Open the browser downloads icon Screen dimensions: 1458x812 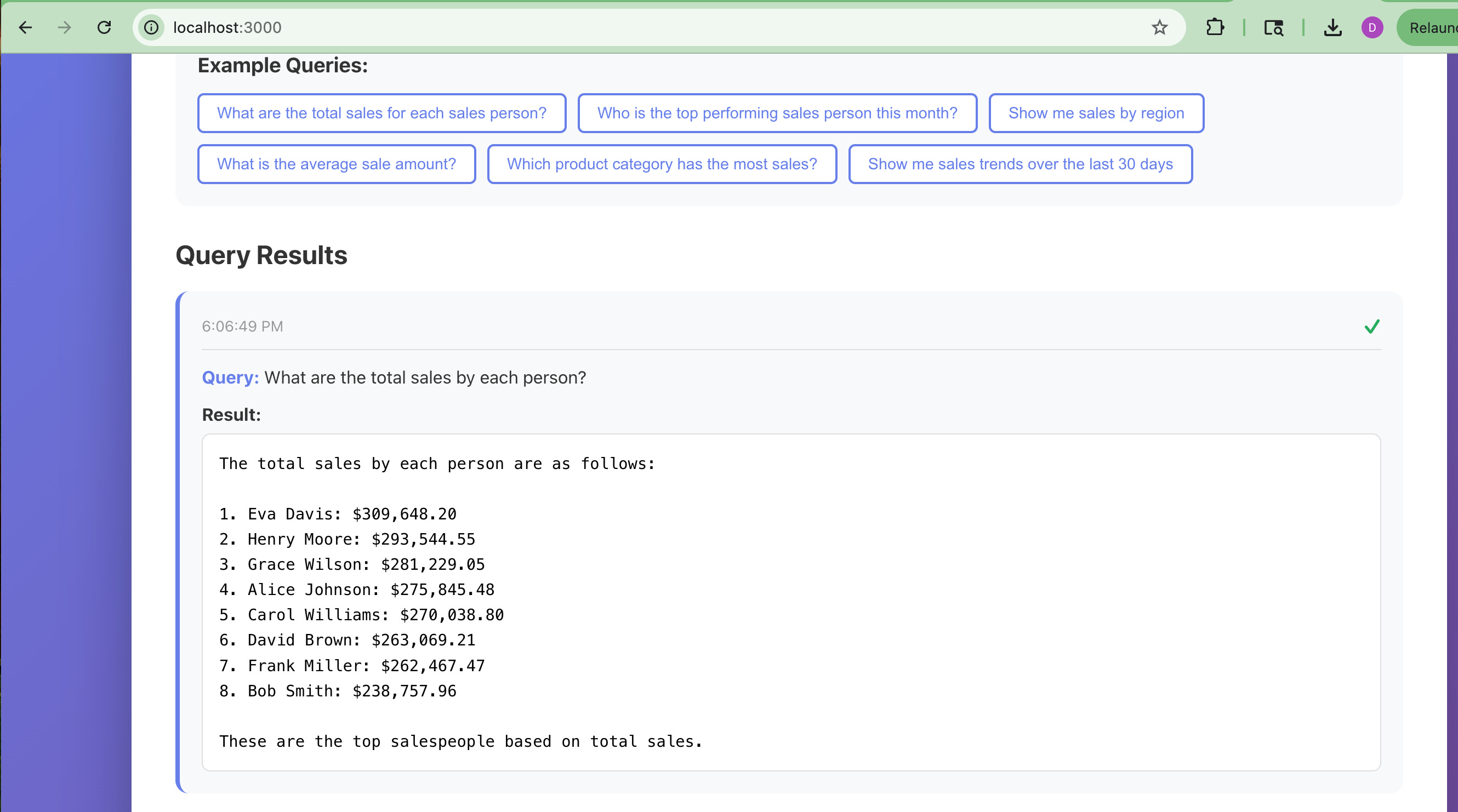[1332, 27]
